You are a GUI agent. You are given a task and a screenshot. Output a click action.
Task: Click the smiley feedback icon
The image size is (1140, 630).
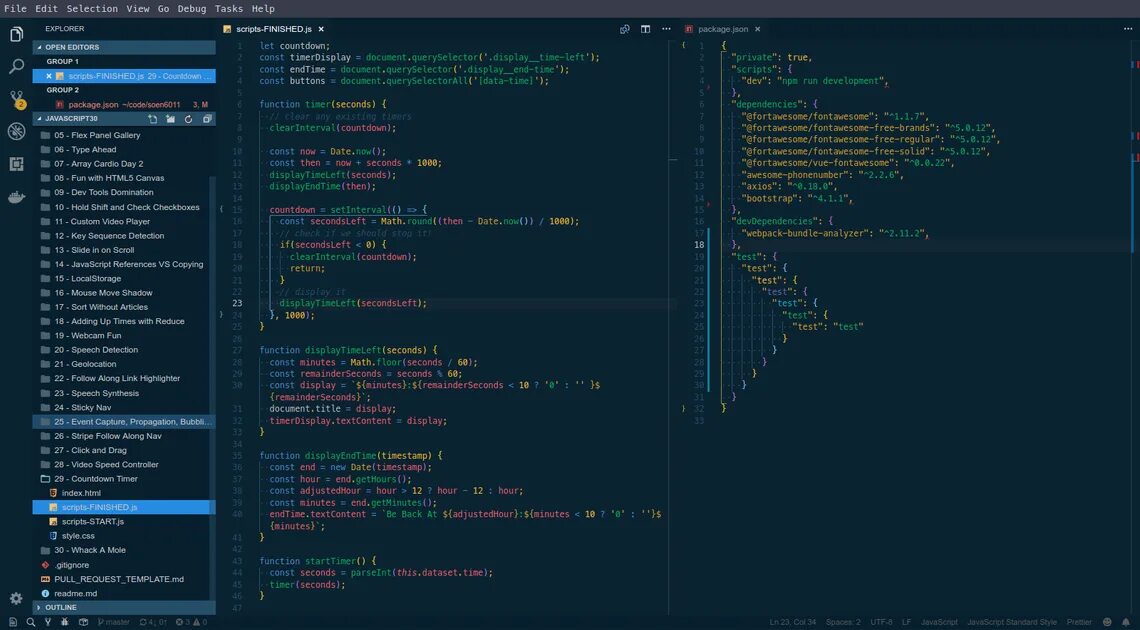[x=1107, y=622]
